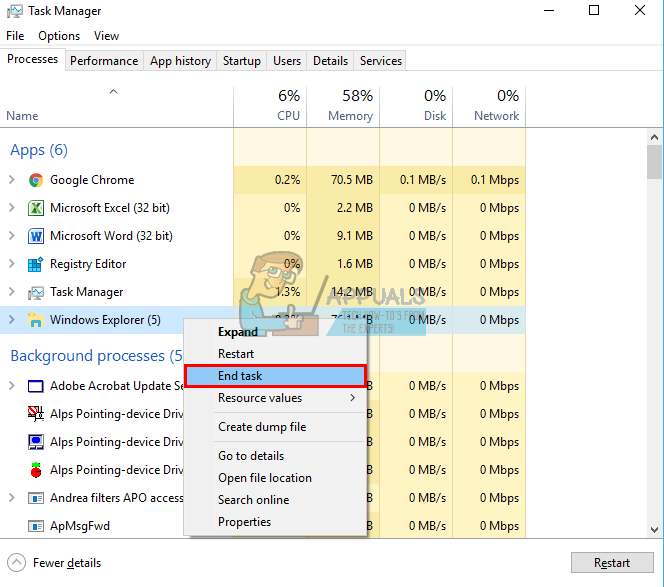Expand the Task Manager process group
Viewport: 664px width, 587px height.
(12, 291)
